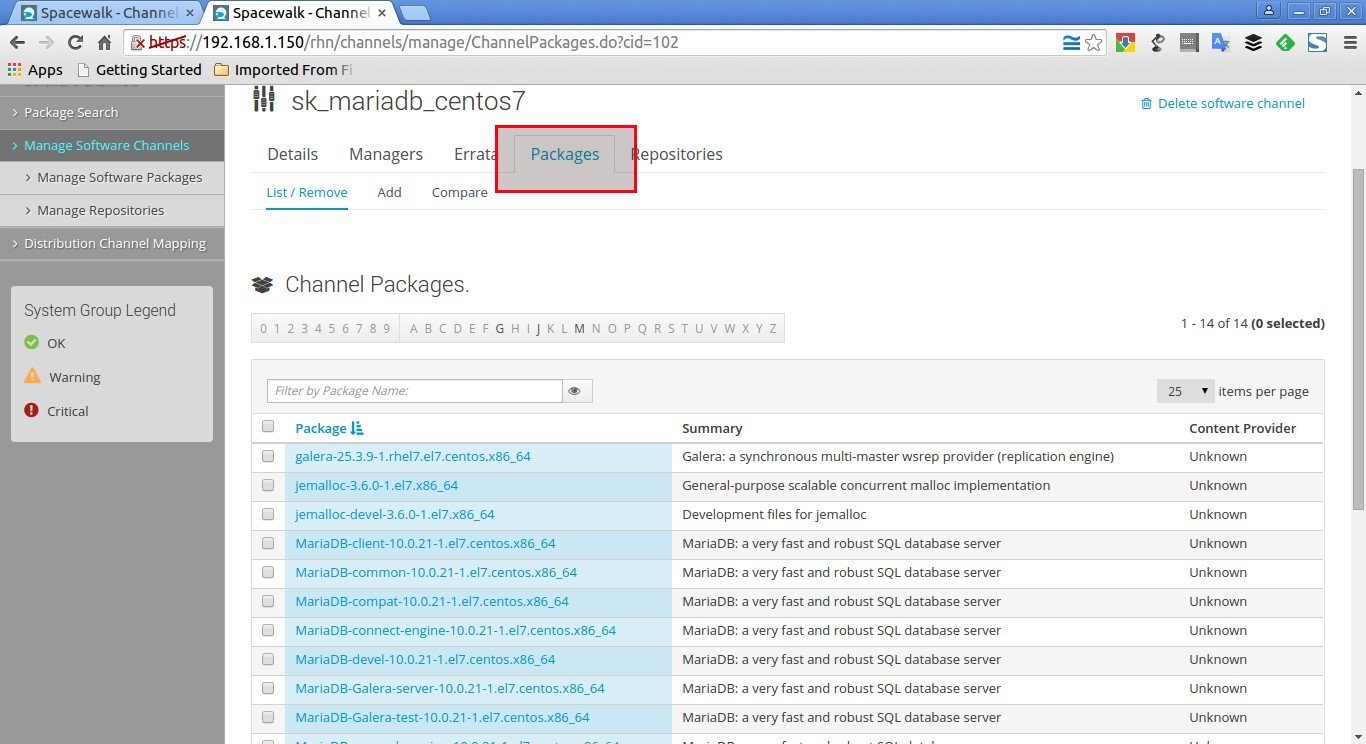Open the Chrome hamburger menu
The height and width of the screenshot is (744, 1366).
[1348, 43]
